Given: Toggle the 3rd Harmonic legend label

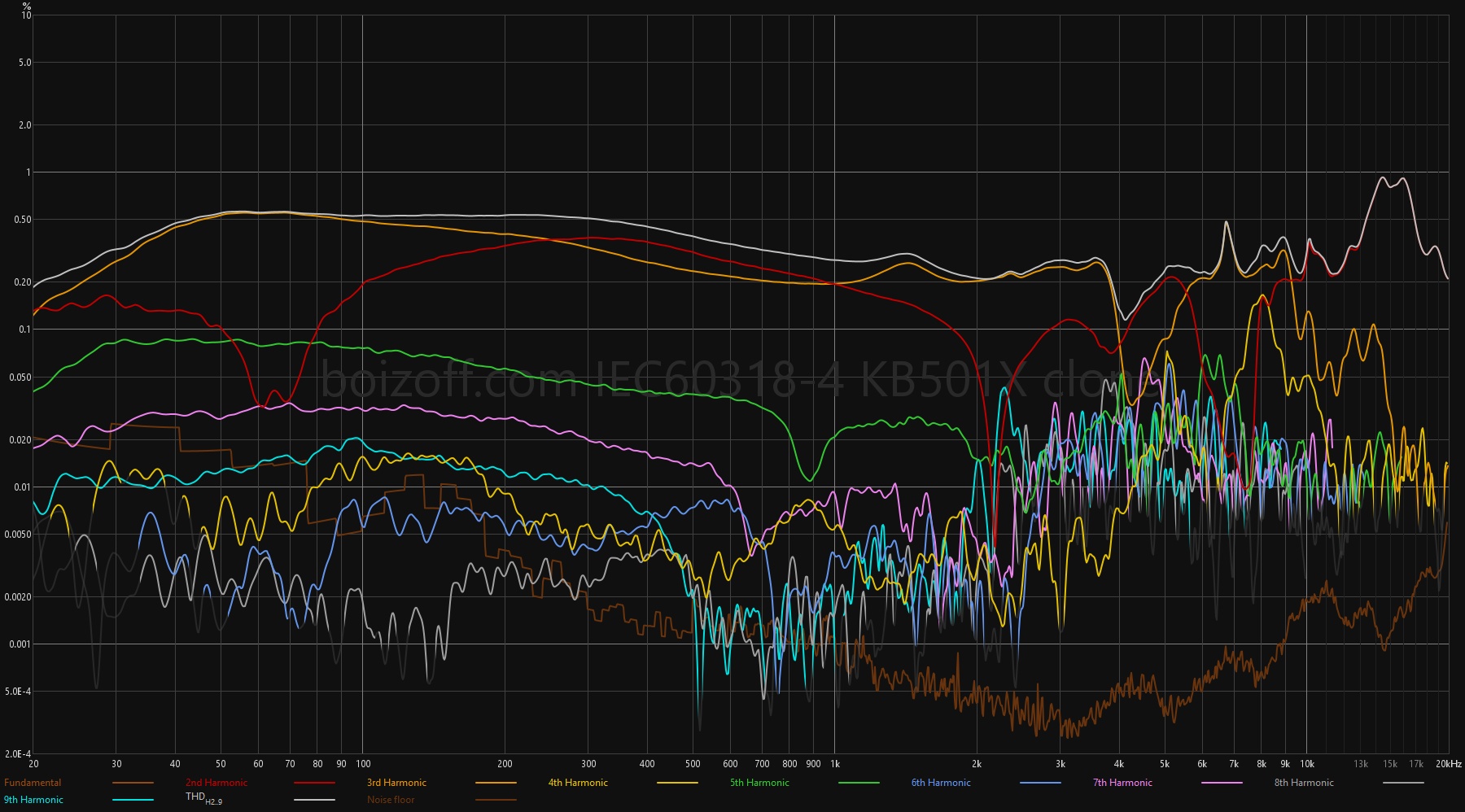Looking at the screenshot, I should (x=396, y=783).
